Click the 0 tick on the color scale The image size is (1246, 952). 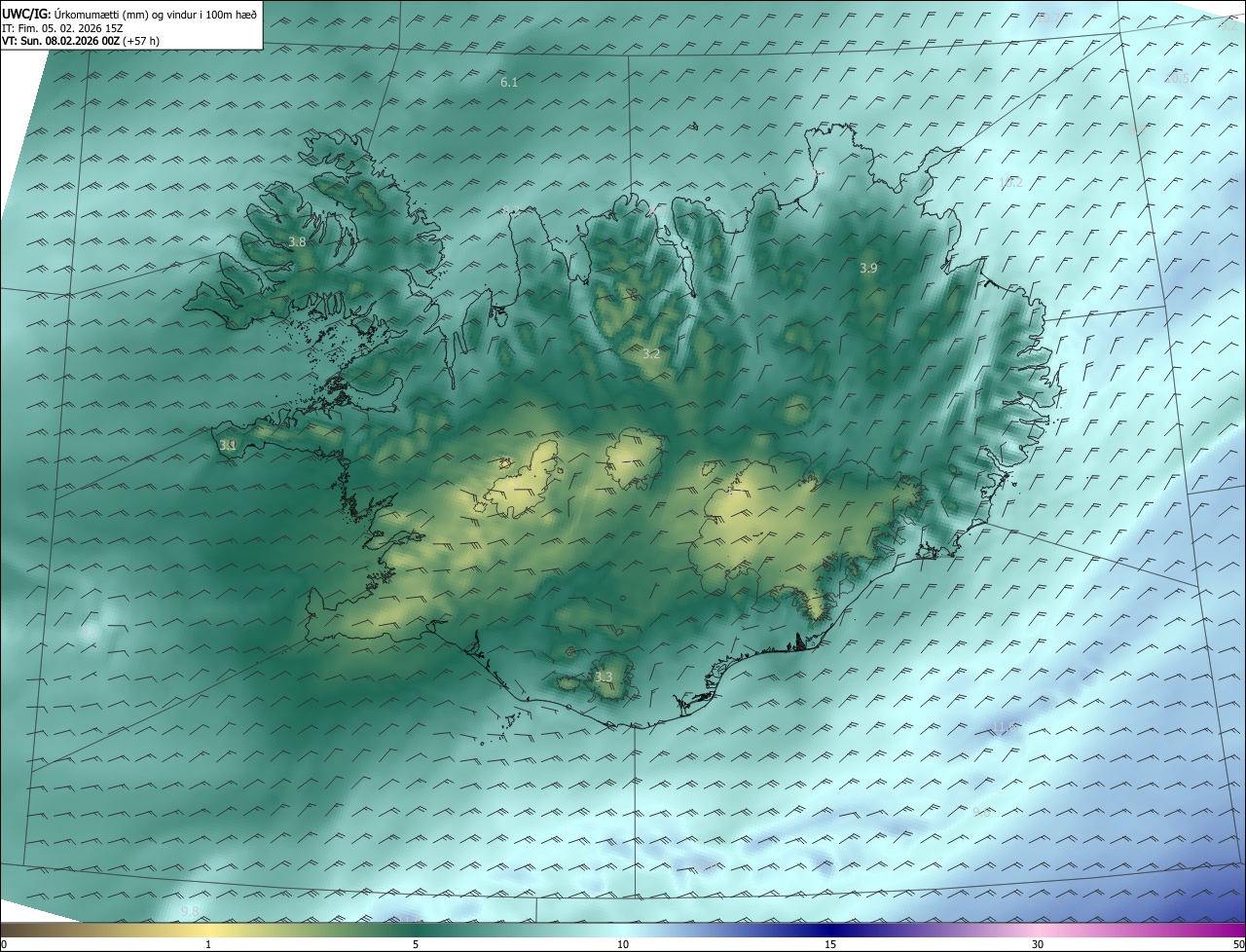click(4, 944)
